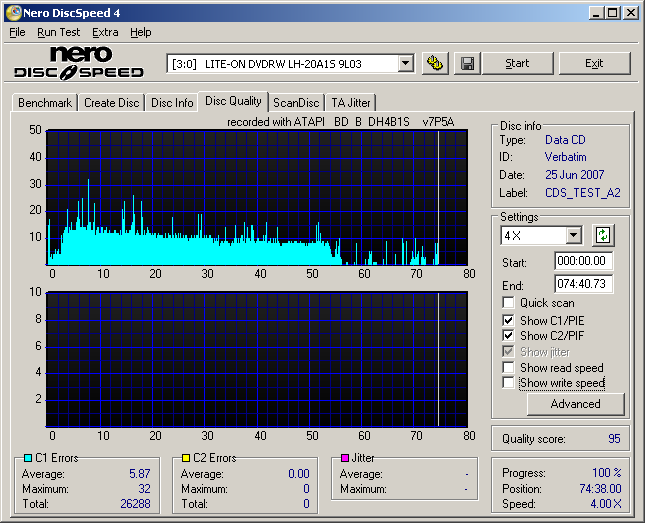Screen dimensions: 645x523
Task: Open the 4X scan speed dropdown
Action: 573,235
